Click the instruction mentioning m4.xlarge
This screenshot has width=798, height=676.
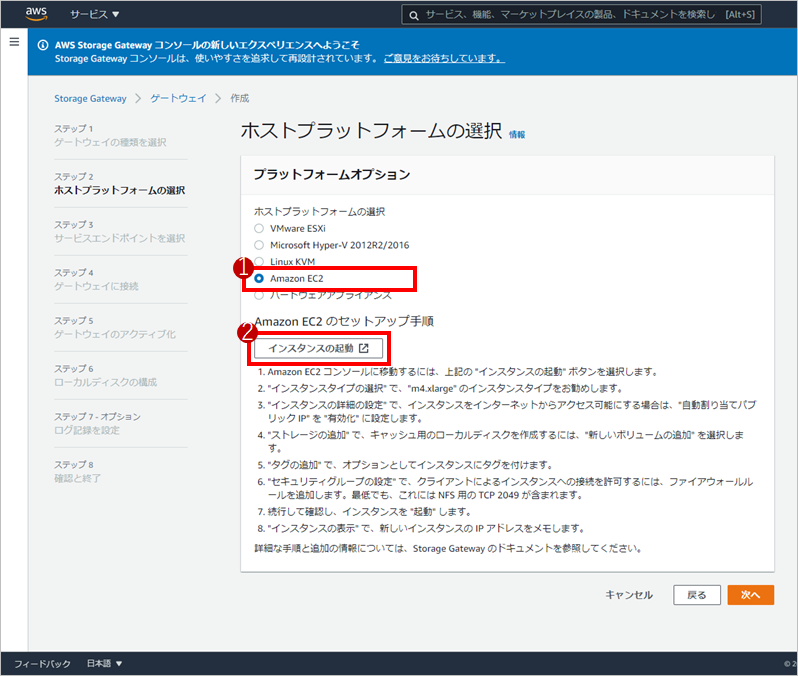440,388
